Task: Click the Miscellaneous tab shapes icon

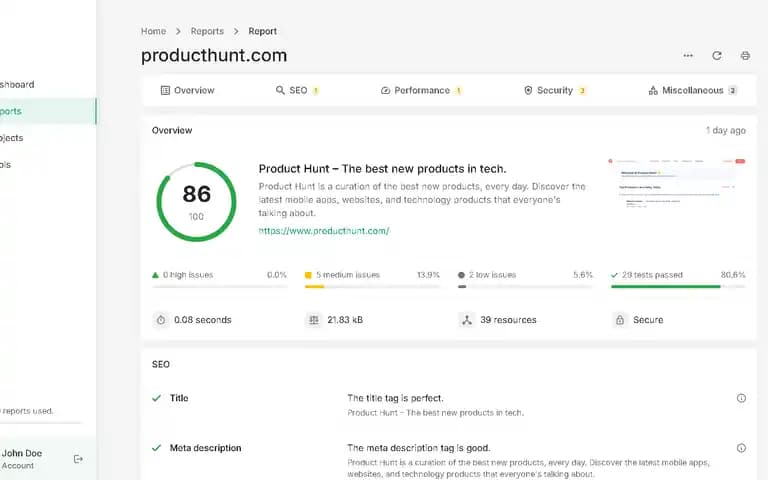Action: click(x=653, y=90)
